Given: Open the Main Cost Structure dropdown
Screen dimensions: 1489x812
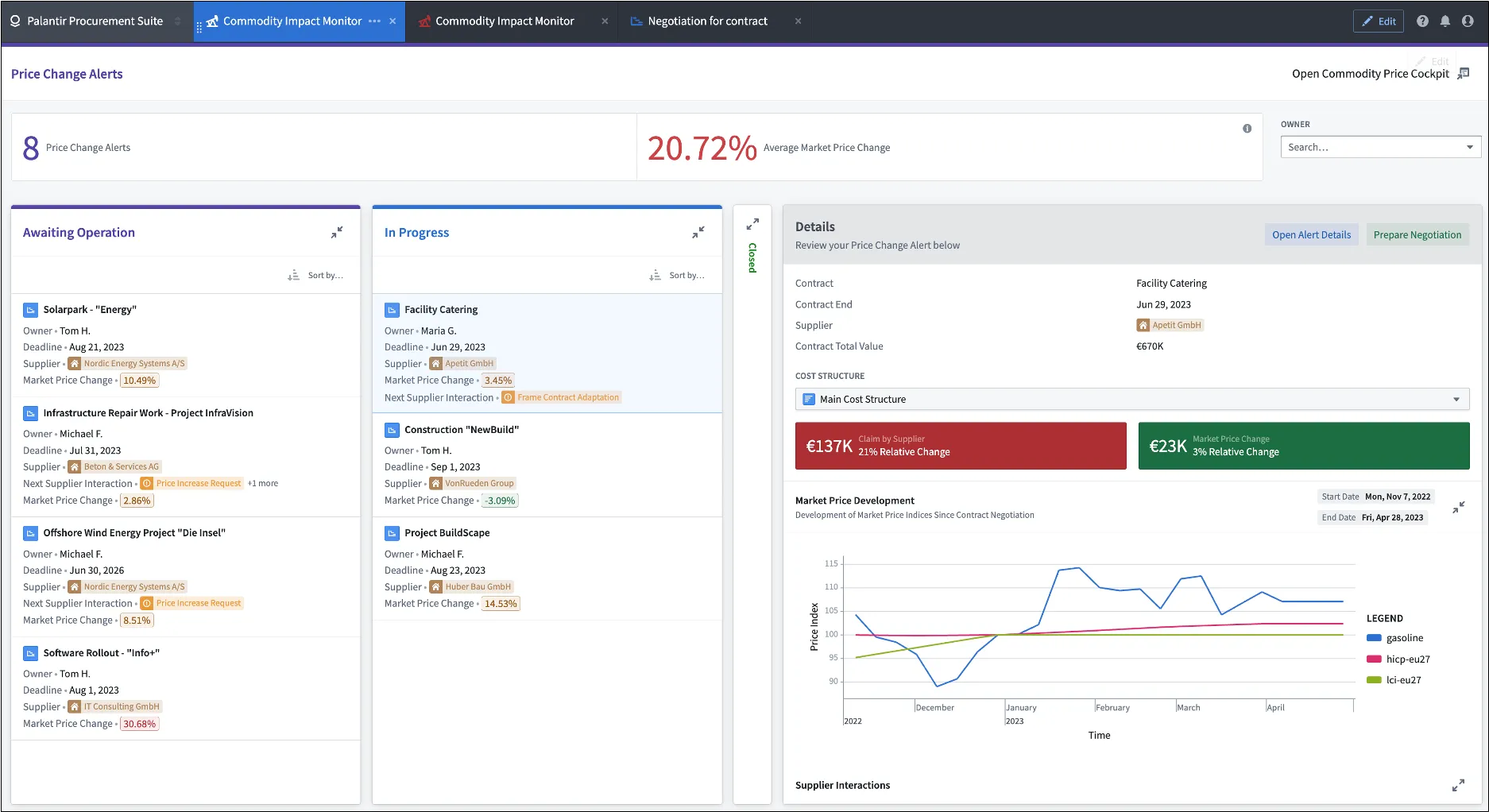Looking at the screenshot, I should [1131, 399].
